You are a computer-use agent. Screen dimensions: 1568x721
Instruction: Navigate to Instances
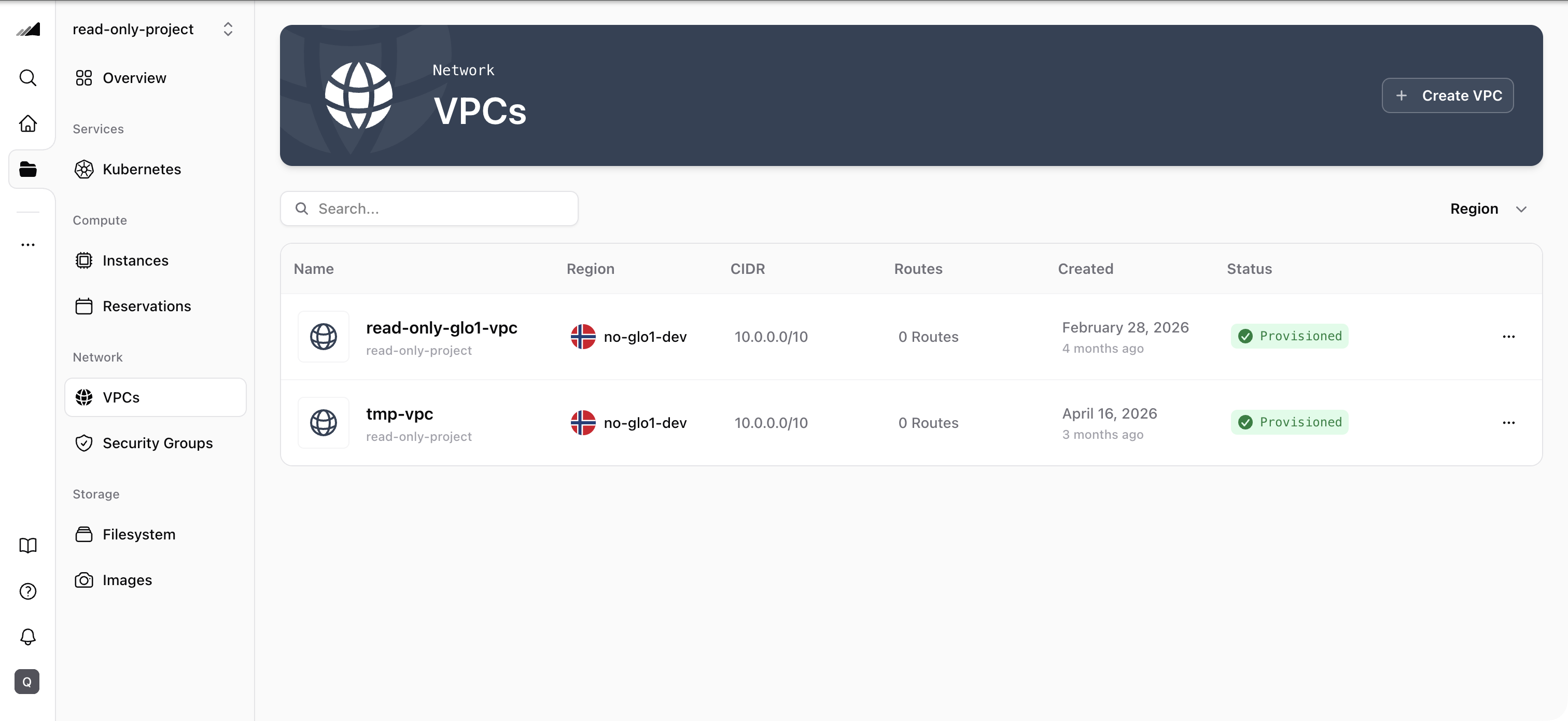(x=156, y=260)
